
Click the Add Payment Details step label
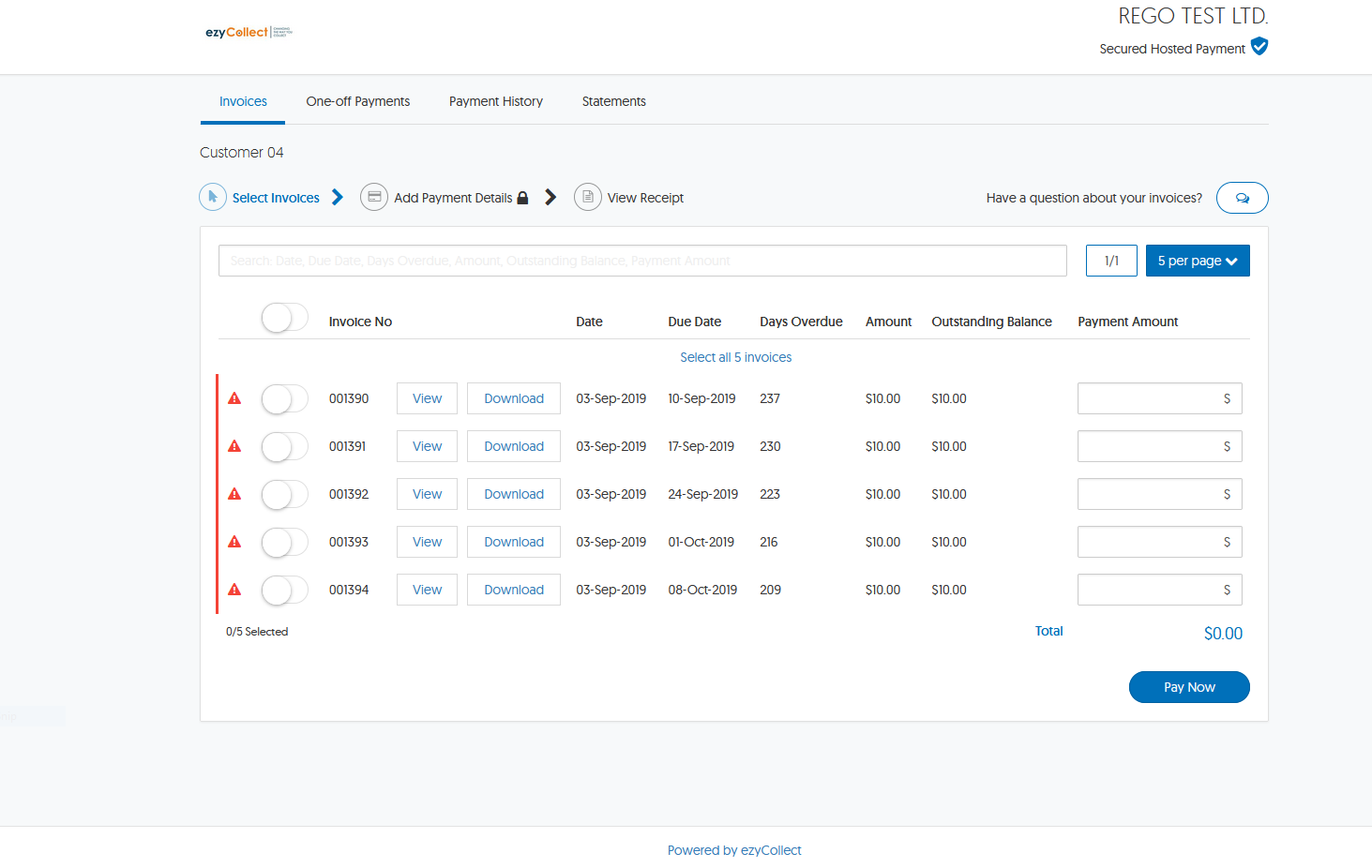pos(453,198)
